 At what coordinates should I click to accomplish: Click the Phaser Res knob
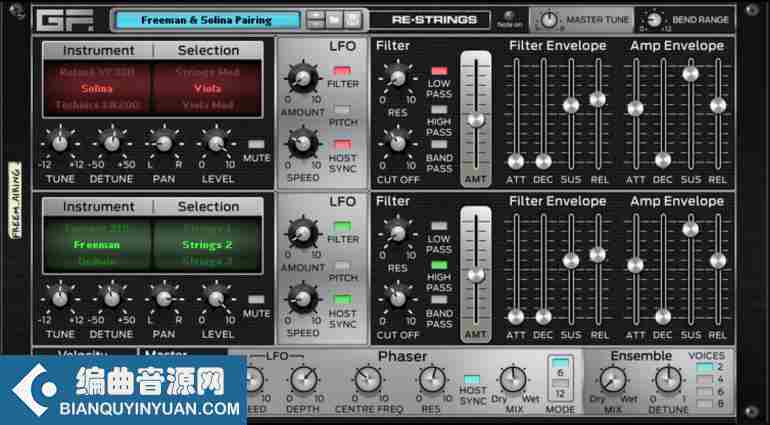pos(432,379)
